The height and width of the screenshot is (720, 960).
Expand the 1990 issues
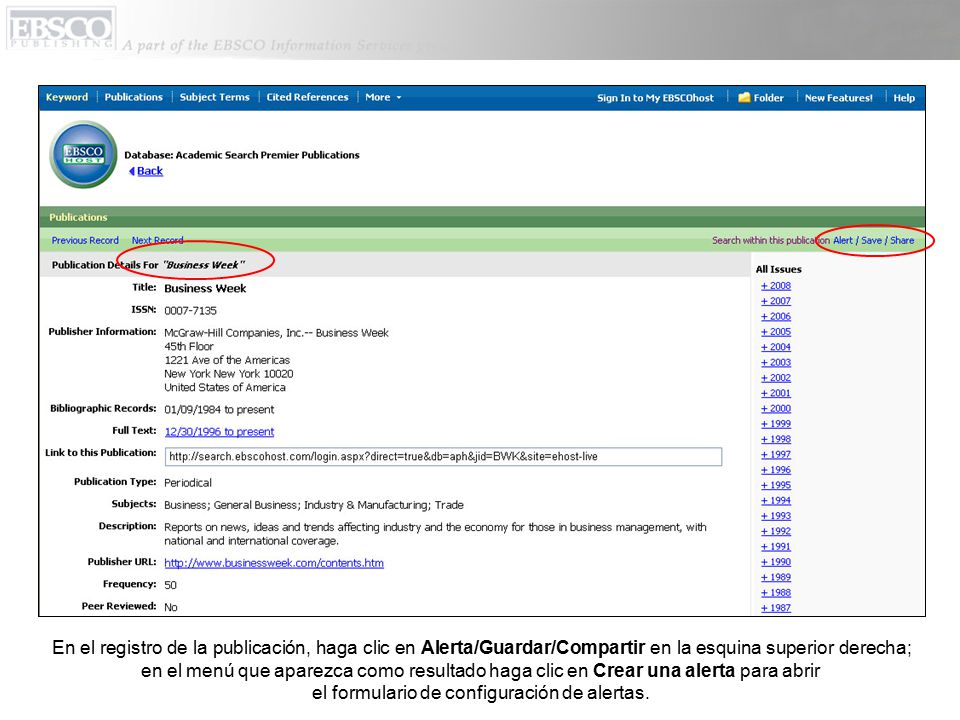click(x=776, y=562)
